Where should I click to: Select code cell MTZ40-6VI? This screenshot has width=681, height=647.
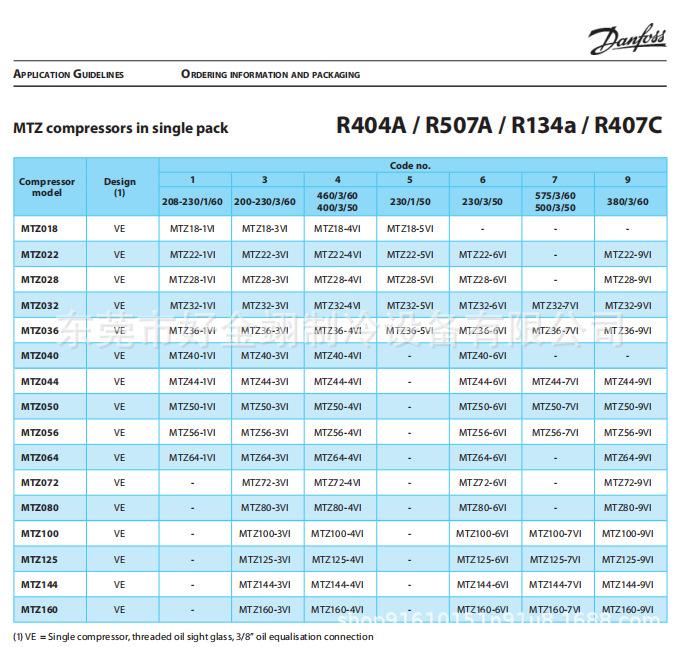[x=483, y=356]
